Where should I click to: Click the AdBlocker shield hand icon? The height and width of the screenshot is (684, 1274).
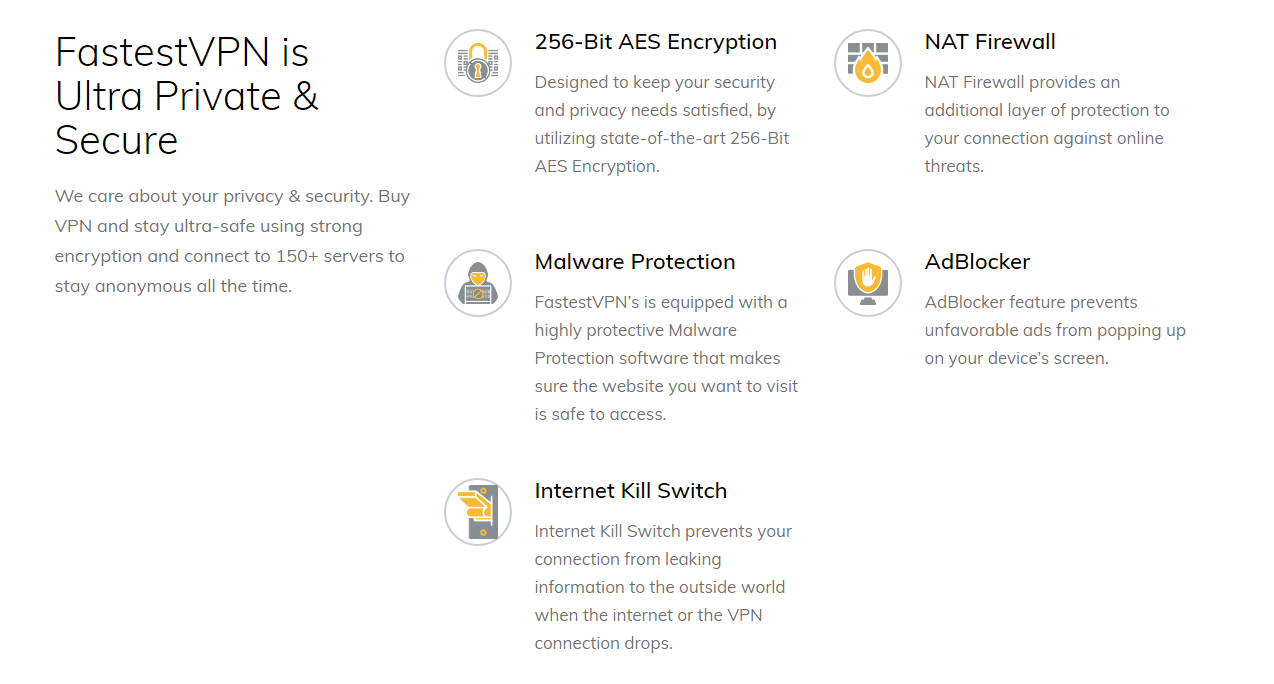coord(868,283)
